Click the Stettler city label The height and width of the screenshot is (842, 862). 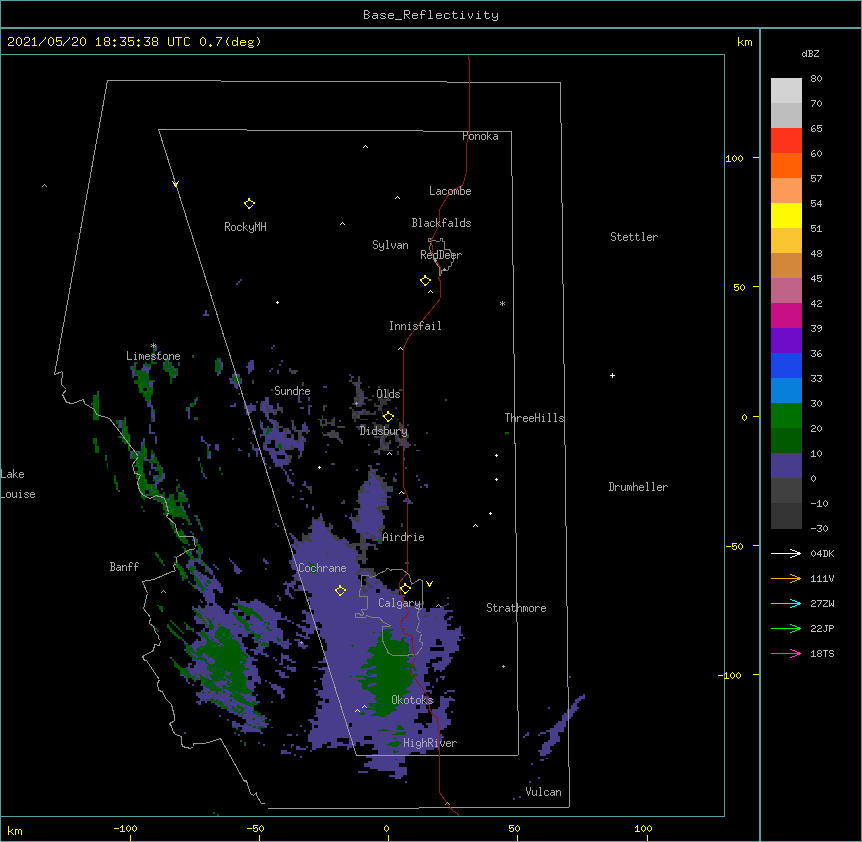[634, 237]
